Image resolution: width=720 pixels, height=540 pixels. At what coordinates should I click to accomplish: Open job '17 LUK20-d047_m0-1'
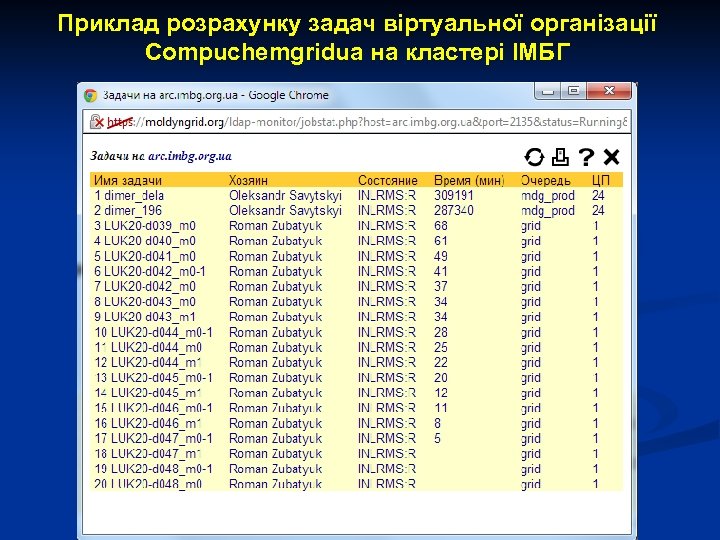[x=153, y=438]
